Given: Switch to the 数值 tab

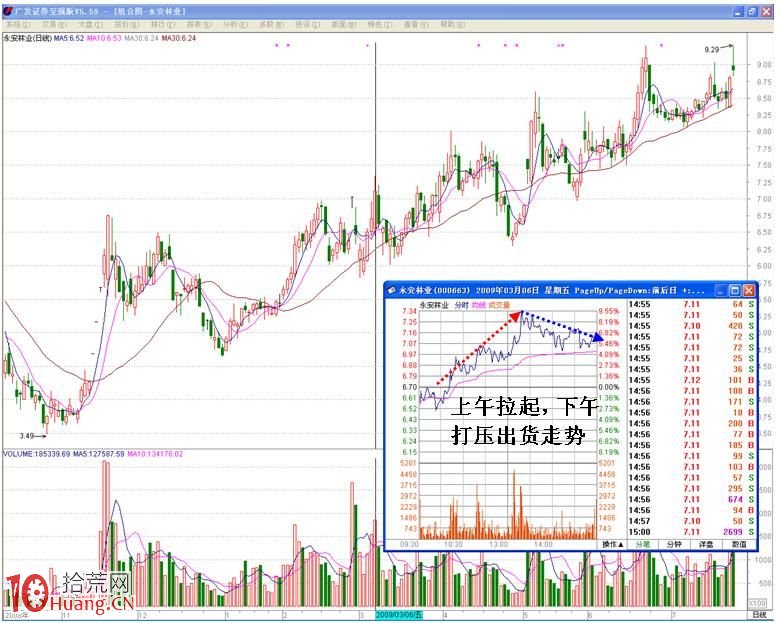Looking at the screenshot, I should (x=739, y=544).
